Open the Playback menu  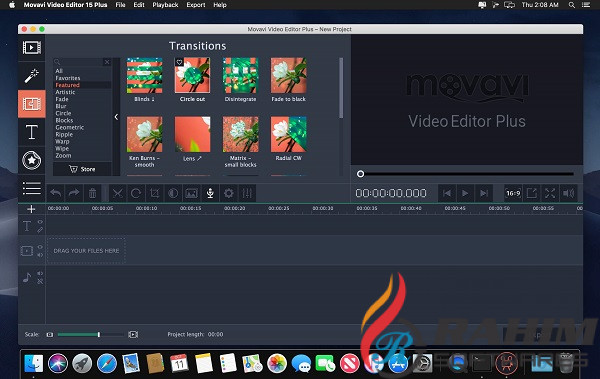pos(165,5)
